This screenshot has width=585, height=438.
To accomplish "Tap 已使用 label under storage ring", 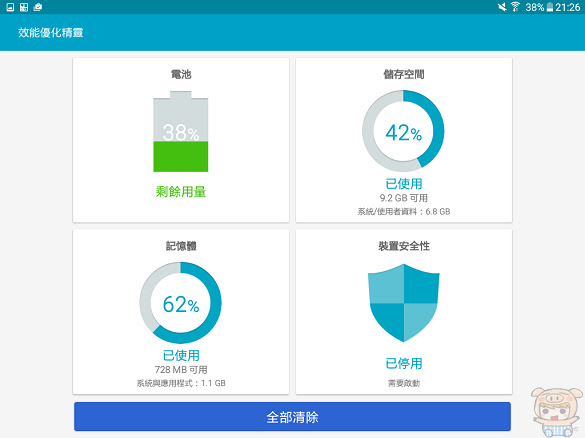I will [404, 184].
